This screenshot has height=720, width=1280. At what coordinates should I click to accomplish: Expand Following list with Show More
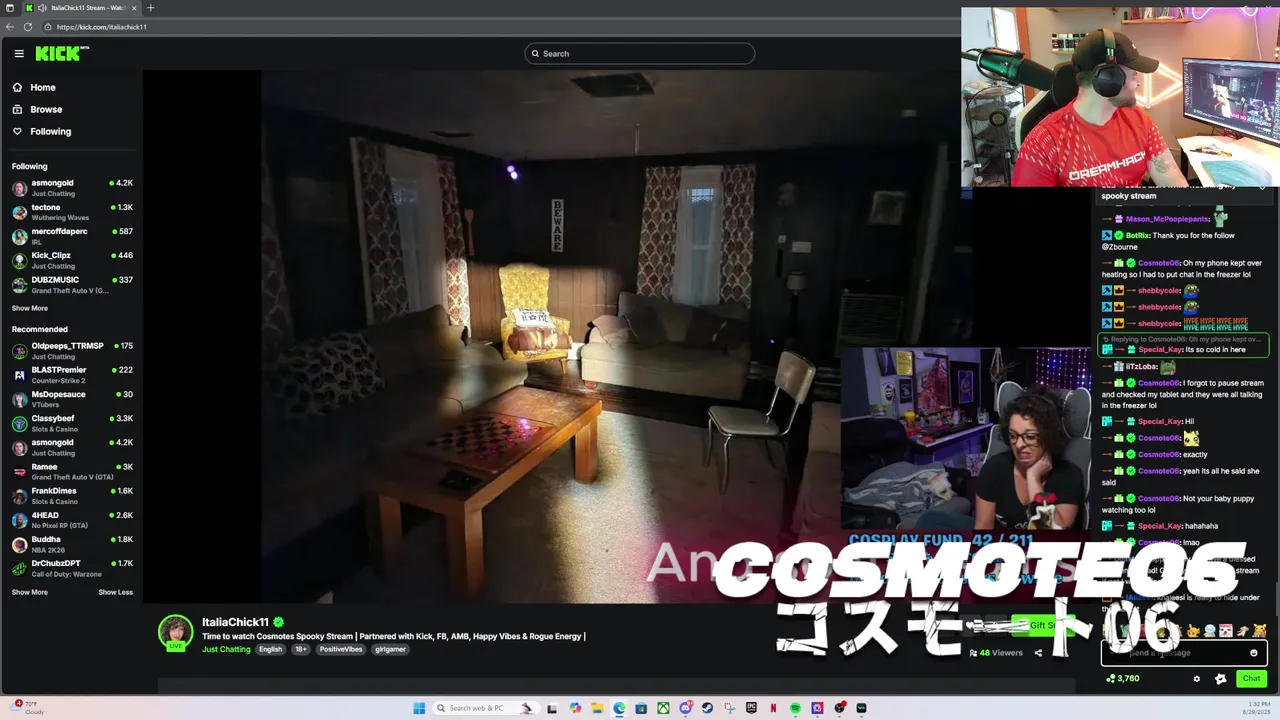point(30,308)
